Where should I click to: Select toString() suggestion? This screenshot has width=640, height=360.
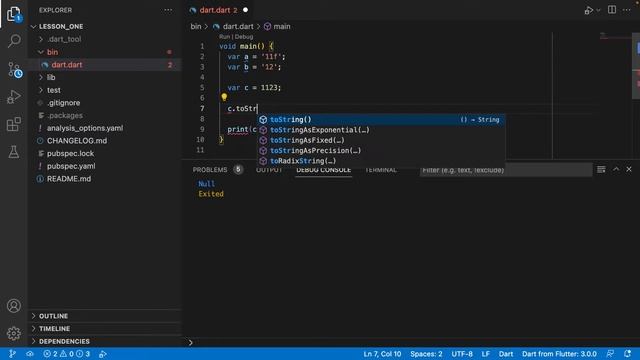click(x=381, y=120)
